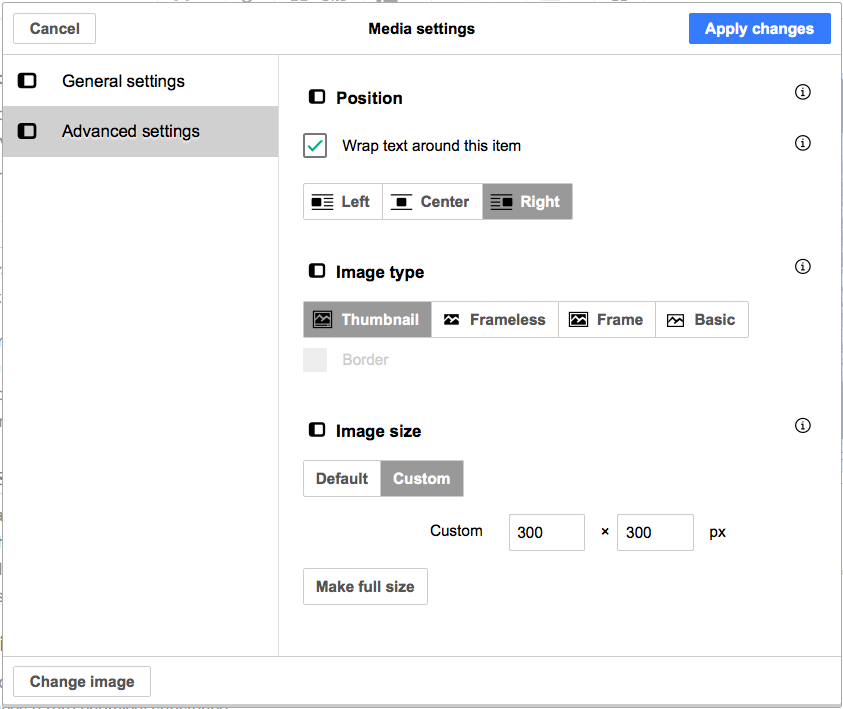This screenshot has width=843, height=709.
Task: Select the Frameless image type
Action: pos(495,320)
